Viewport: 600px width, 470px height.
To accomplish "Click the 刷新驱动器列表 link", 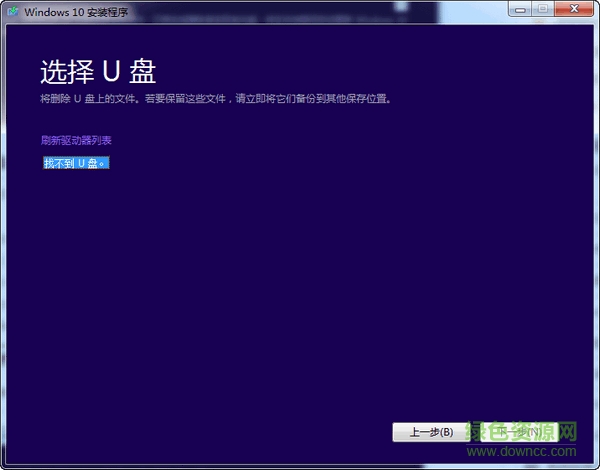I will pos(76,140).
